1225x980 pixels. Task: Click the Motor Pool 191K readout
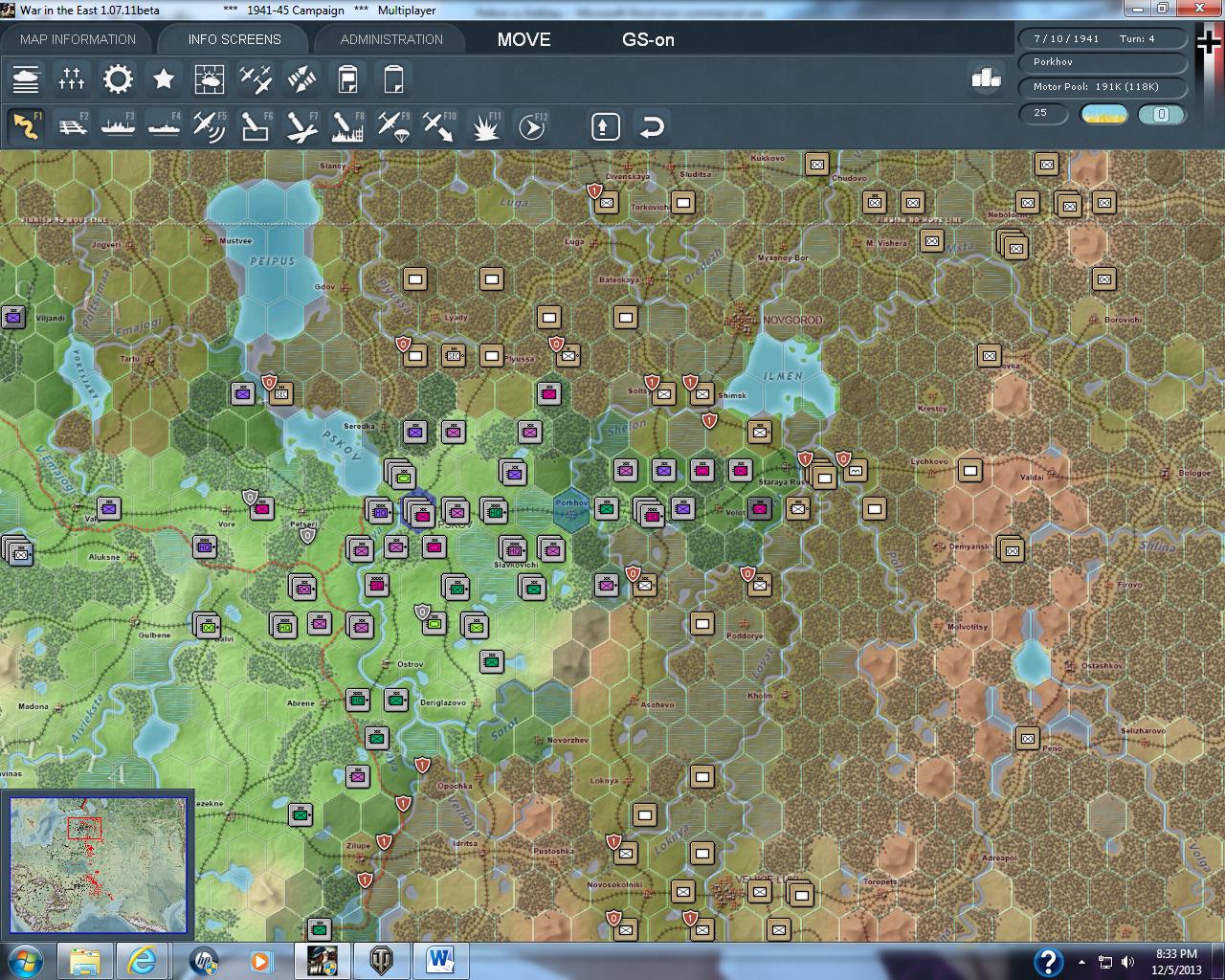1102,86
